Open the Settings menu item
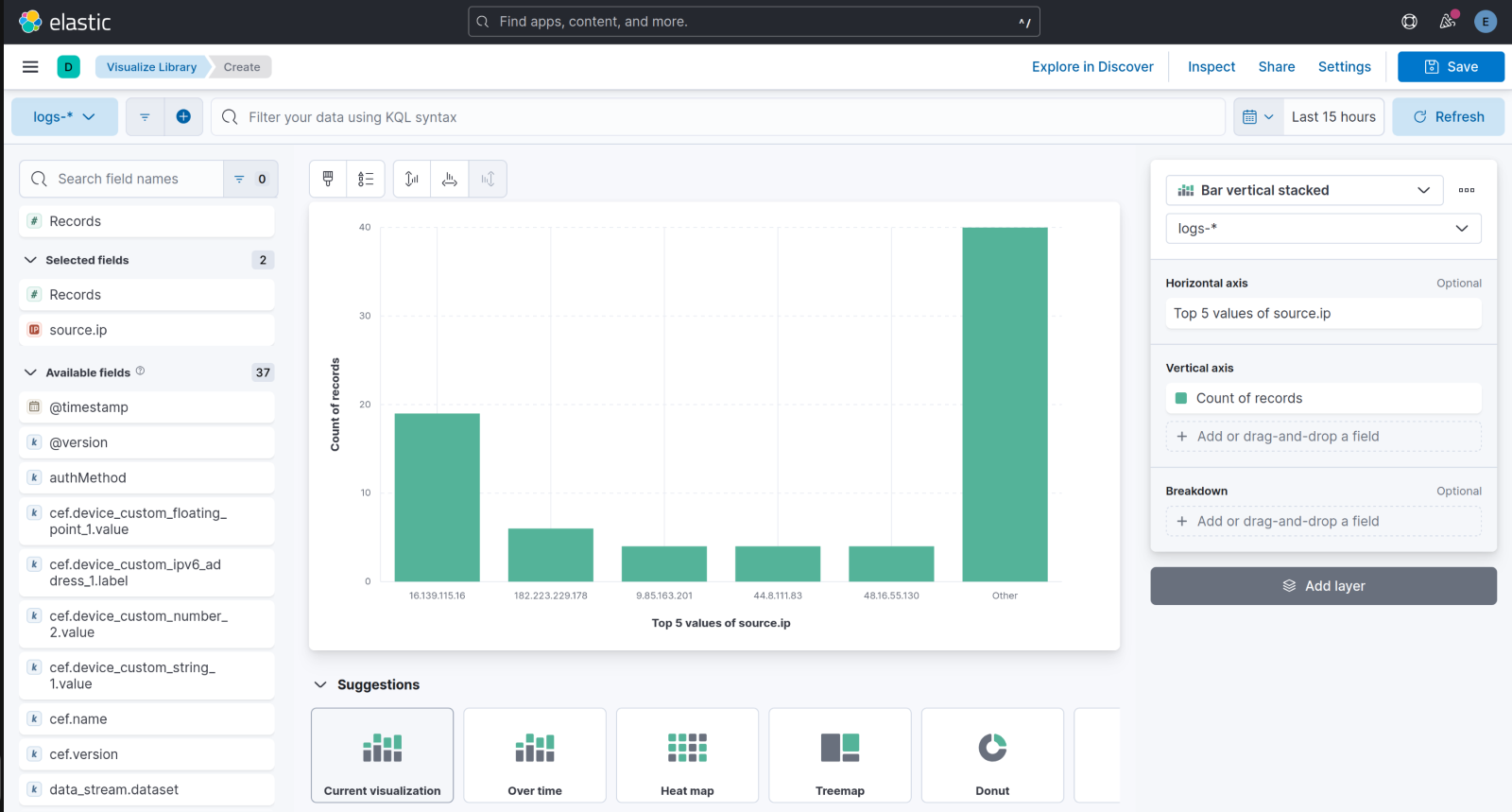1512x812 pixels. [x=1344, y=67]
